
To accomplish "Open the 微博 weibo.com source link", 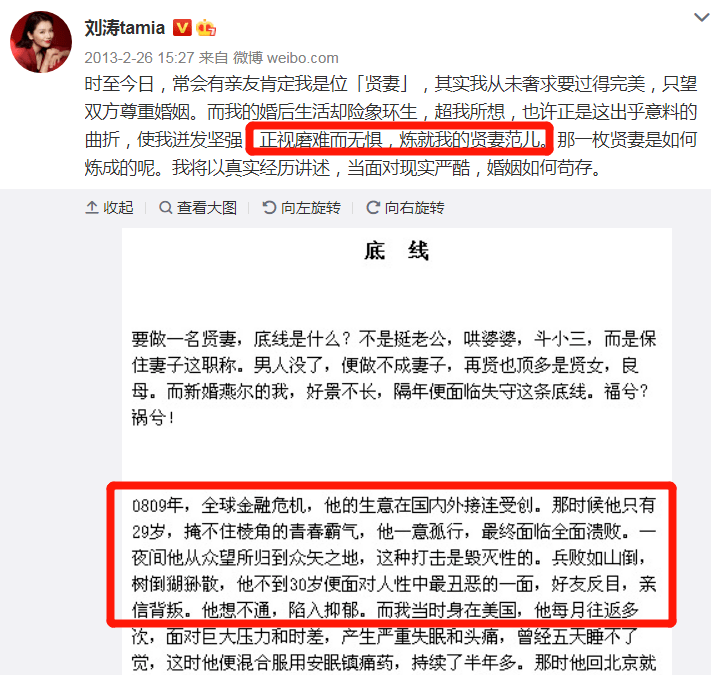I will click(x=286, y=58).
